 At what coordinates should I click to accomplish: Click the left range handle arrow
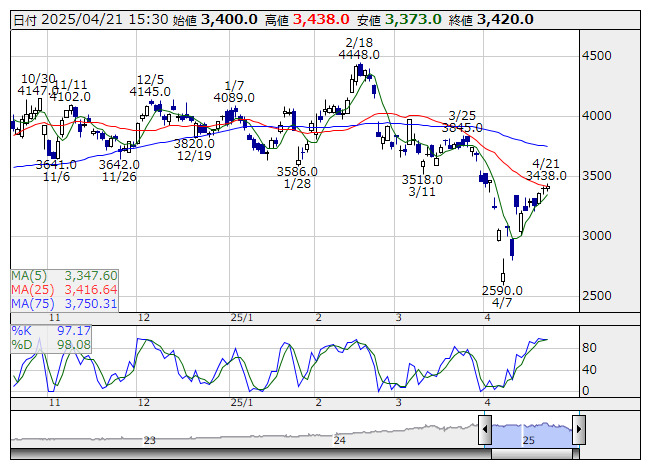485,430
